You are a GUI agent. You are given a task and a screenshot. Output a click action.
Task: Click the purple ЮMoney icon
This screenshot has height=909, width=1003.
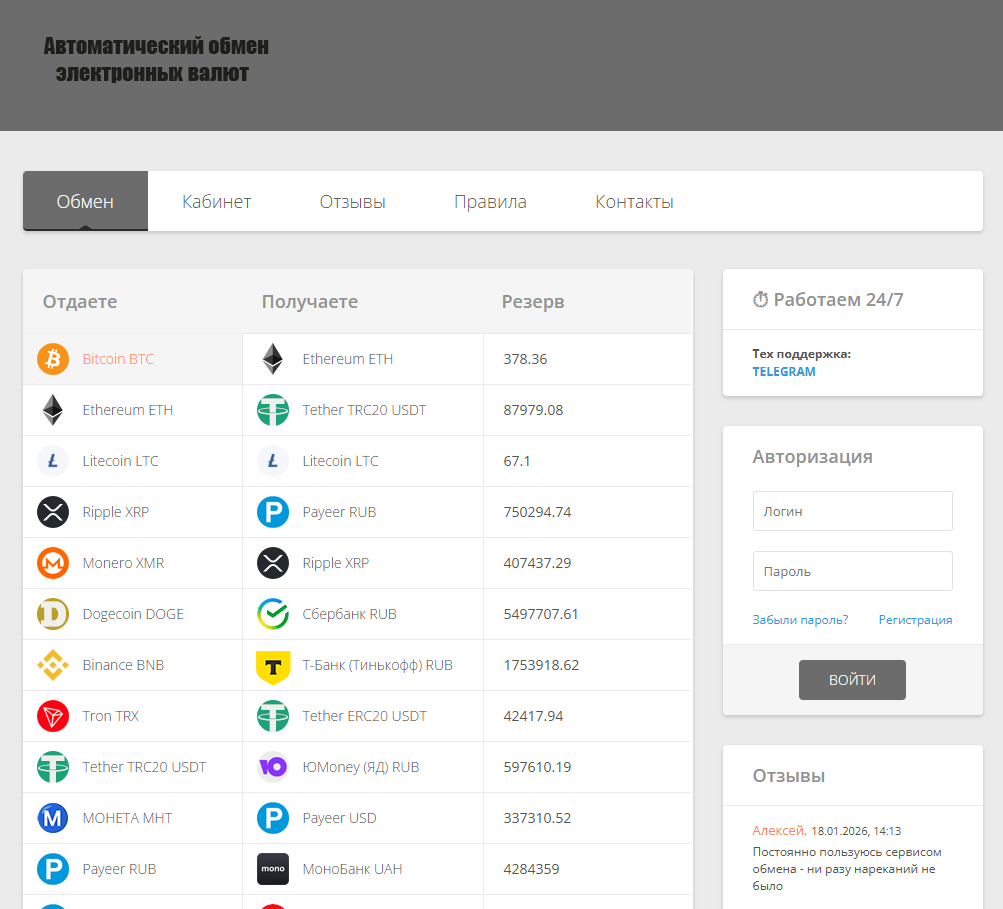(273, 767)
